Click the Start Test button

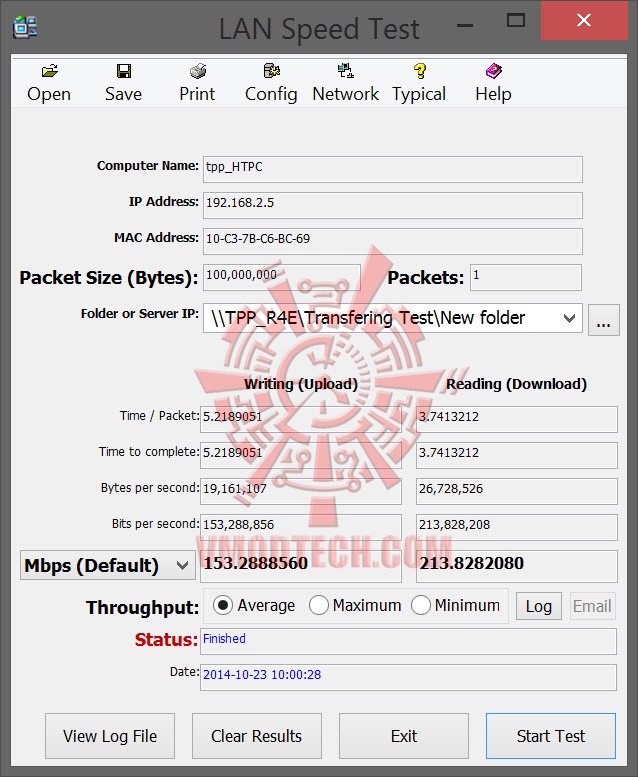click(x=551, y=736)
